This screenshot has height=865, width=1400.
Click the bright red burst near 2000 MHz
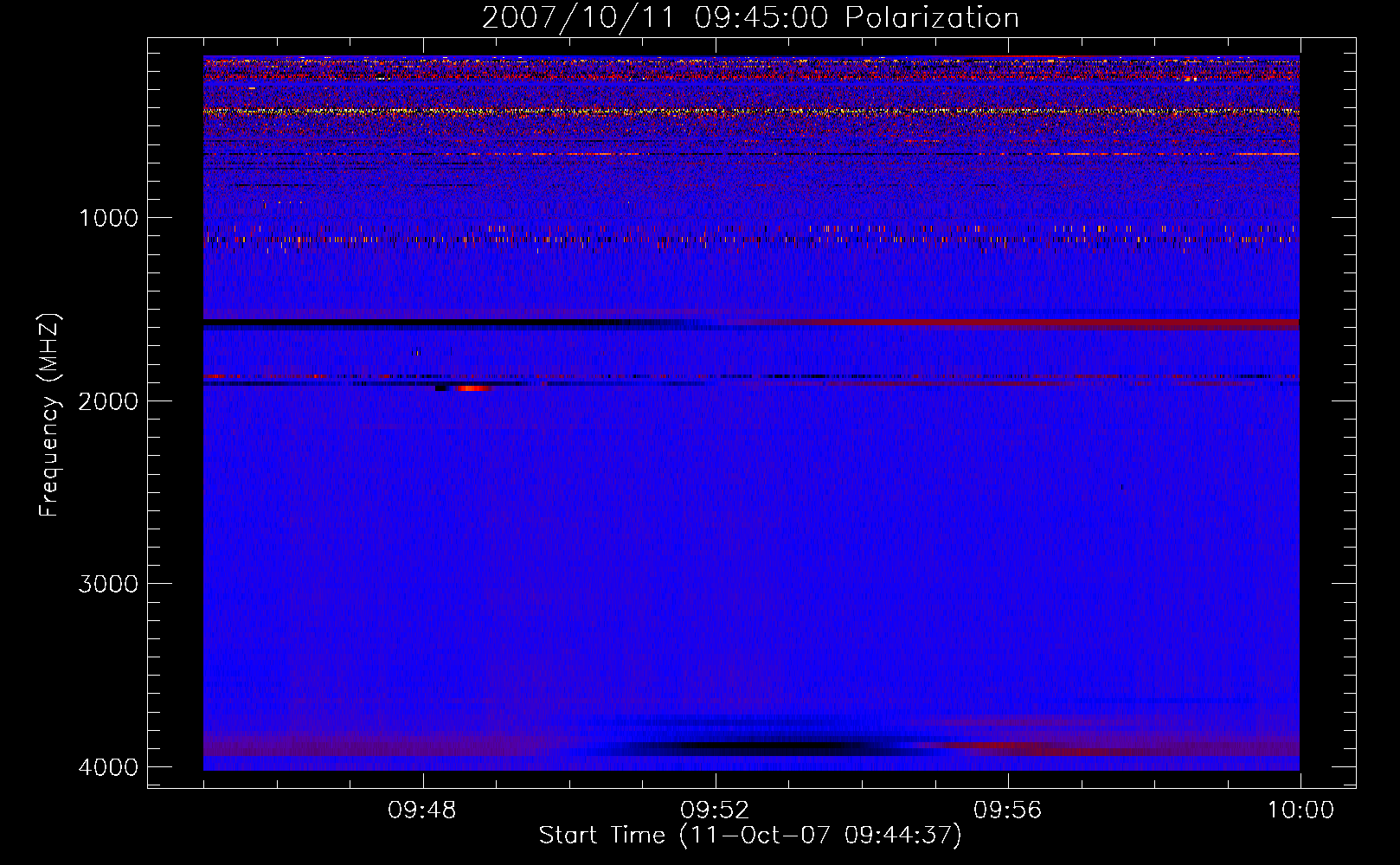pos(472,388)
